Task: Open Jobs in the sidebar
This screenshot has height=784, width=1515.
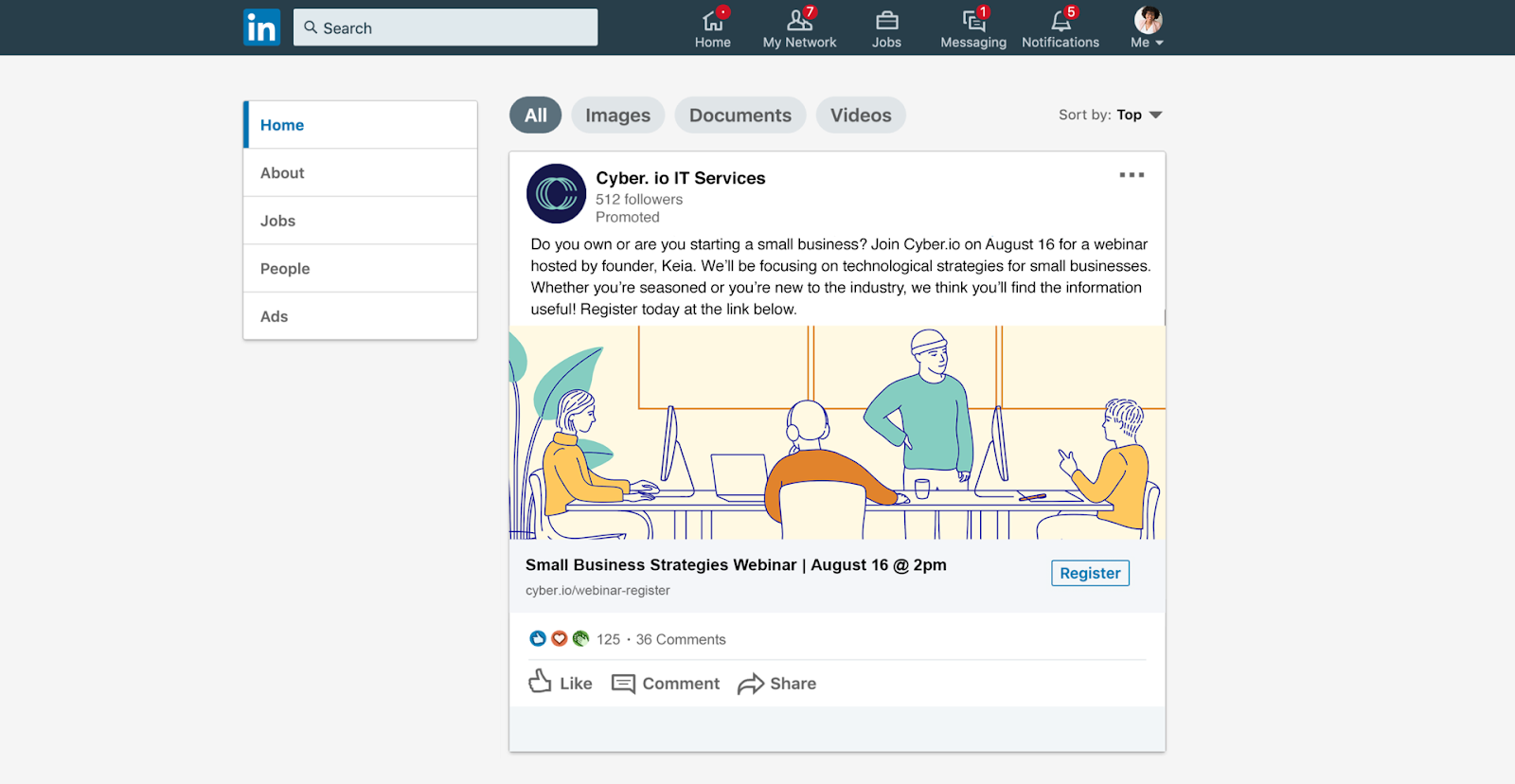Action: tap(360, 221)
